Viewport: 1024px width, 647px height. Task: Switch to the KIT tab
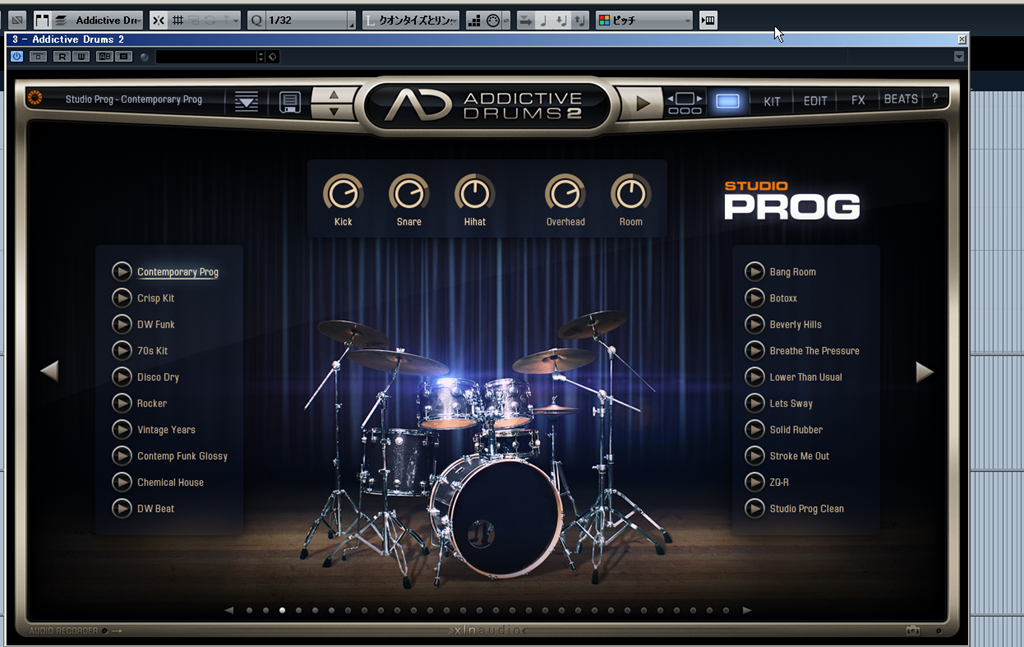pos(772,101)
